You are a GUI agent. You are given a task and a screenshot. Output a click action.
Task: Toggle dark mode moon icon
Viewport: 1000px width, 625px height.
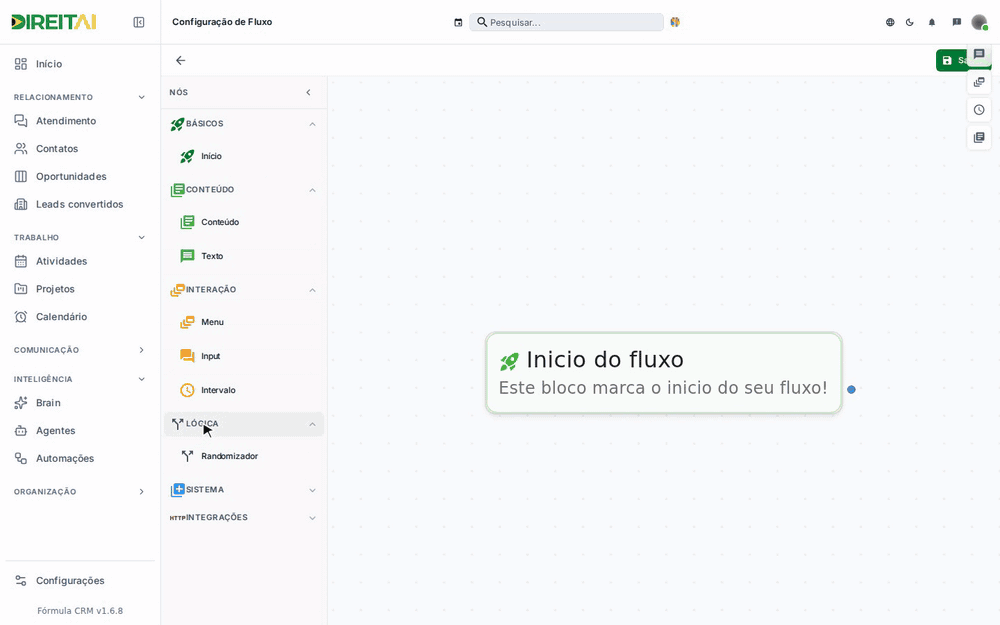tap(909, 22)
